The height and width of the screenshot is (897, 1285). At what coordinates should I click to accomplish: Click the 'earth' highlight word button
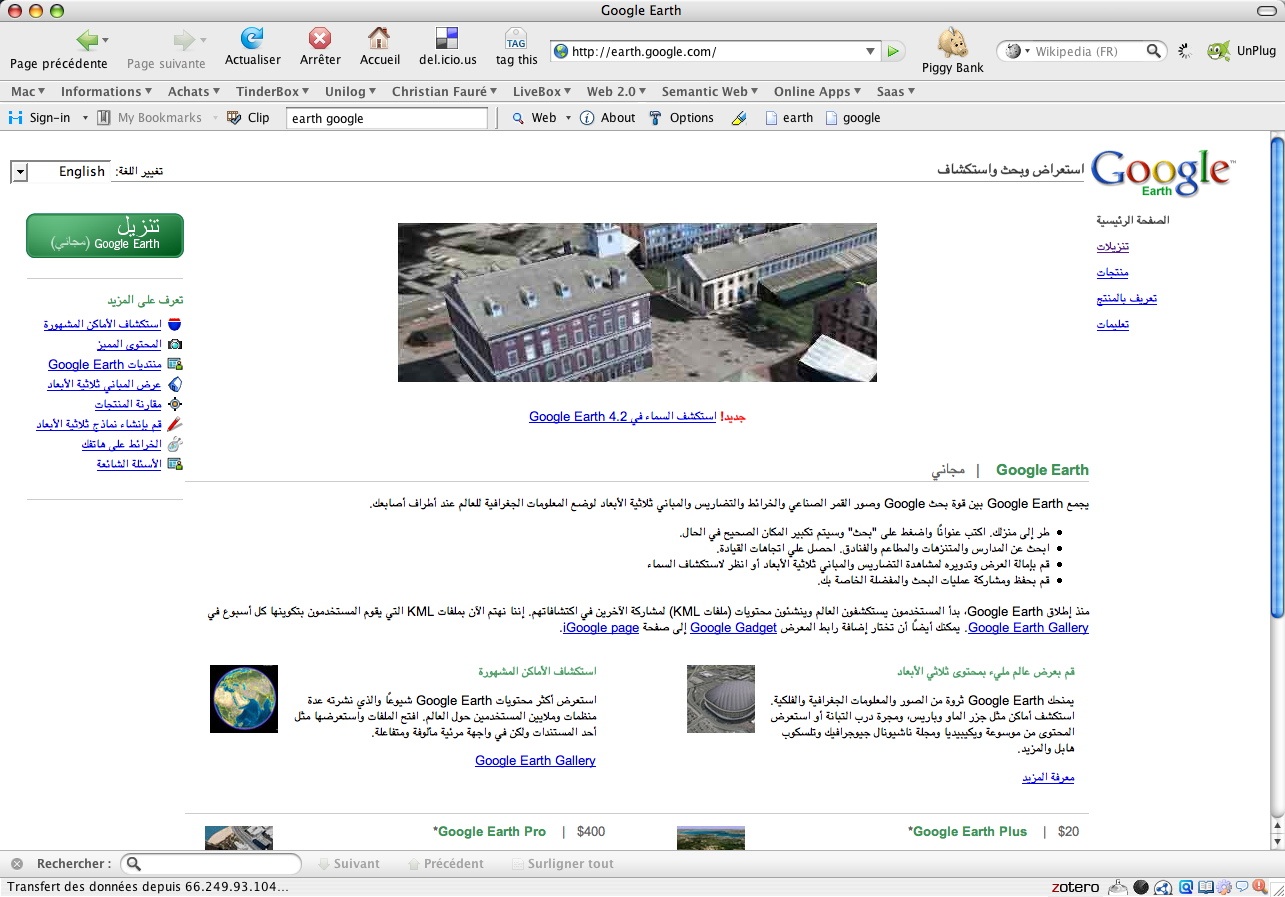[789, 118]
